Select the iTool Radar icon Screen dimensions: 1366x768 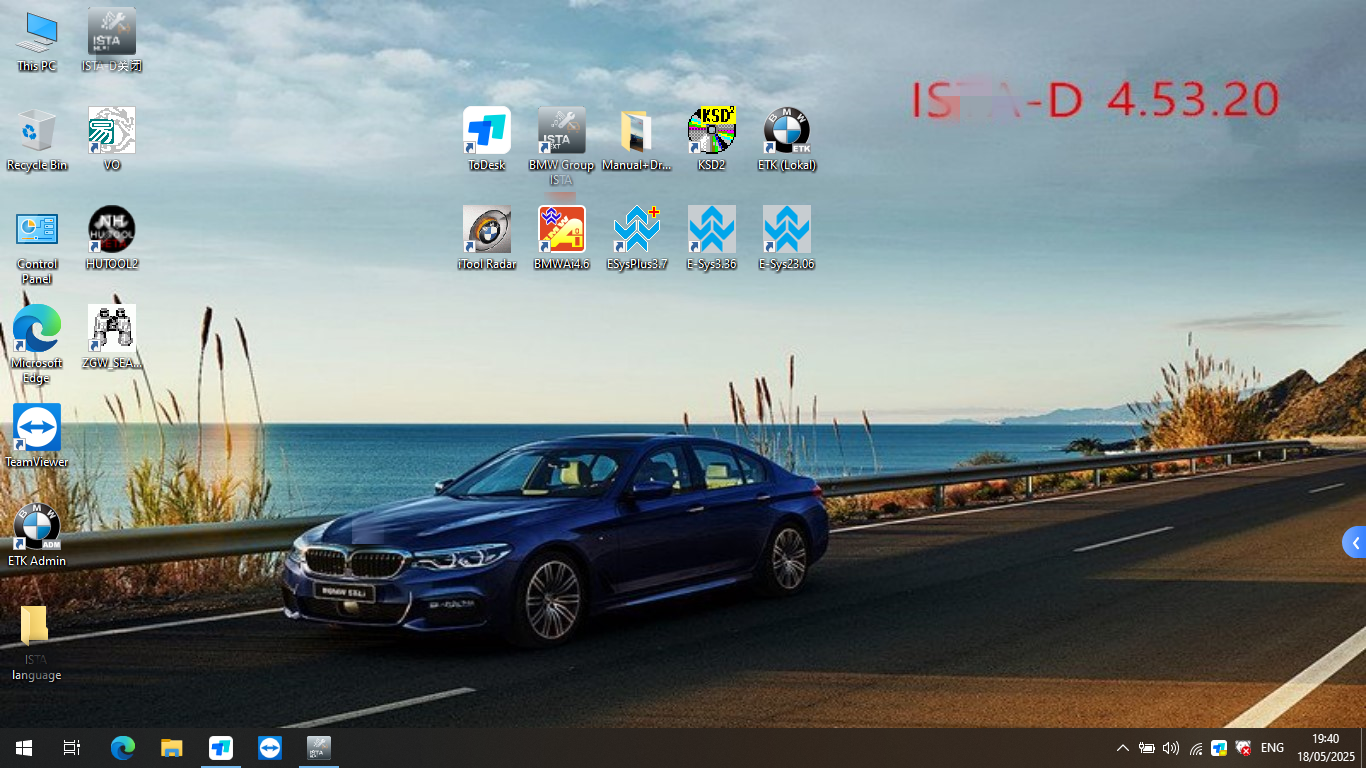pos(487,230)
